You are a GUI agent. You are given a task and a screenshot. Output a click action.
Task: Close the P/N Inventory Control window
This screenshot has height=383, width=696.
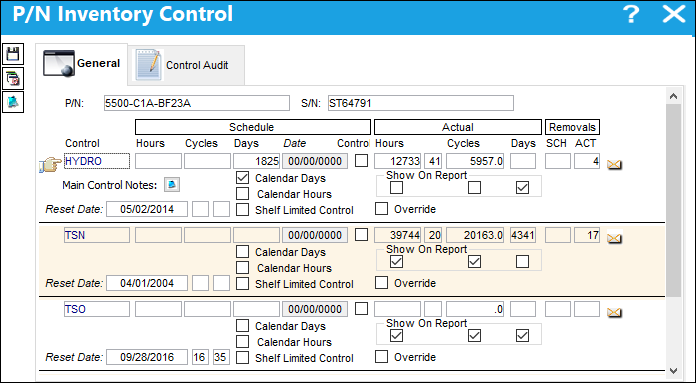coord(674,15)
